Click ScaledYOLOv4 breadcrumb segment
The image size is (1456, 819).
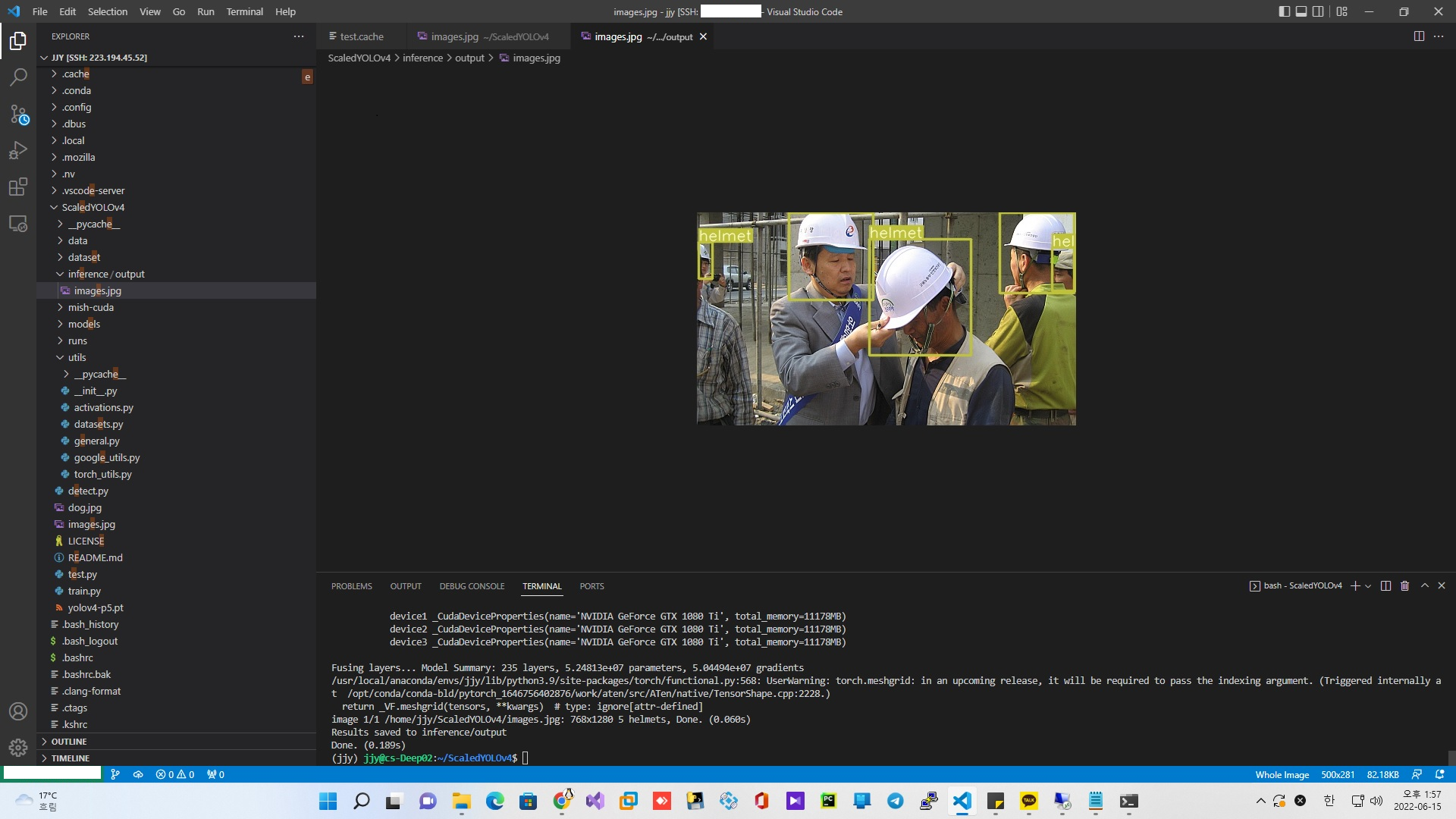359,58
